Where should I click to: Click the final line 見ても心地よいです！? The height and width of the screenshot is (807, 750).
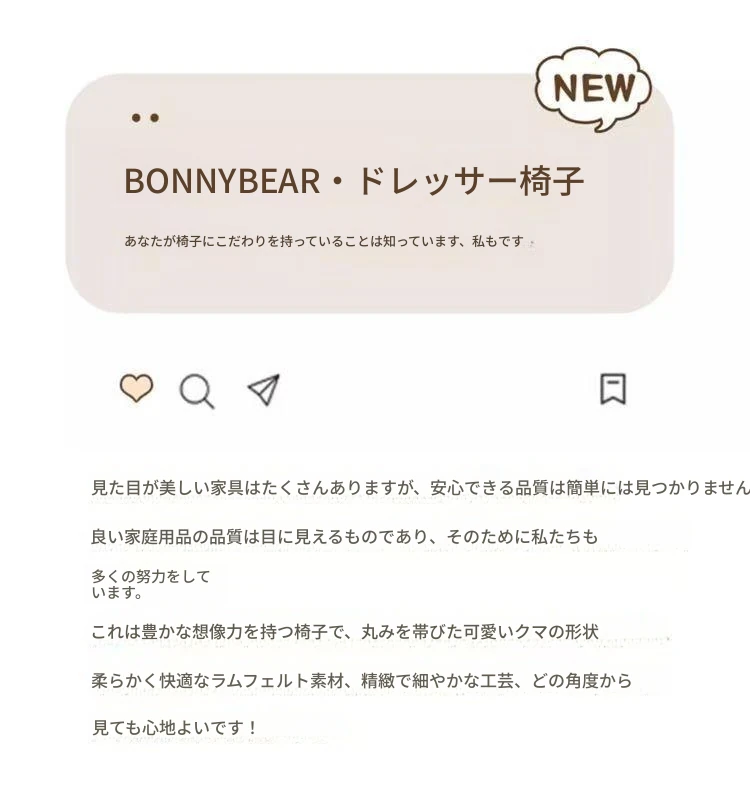(x=175, y=728)
